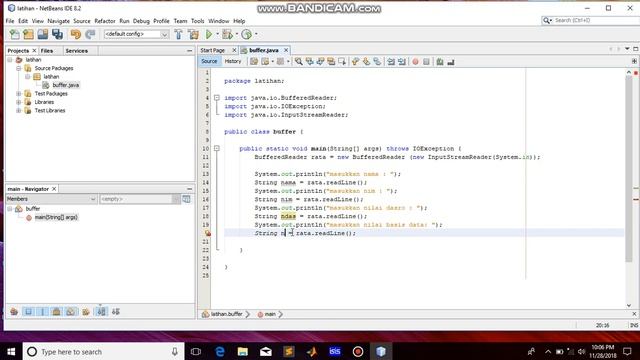Open Microsoft Edge from the taskbar

point(220,351)
